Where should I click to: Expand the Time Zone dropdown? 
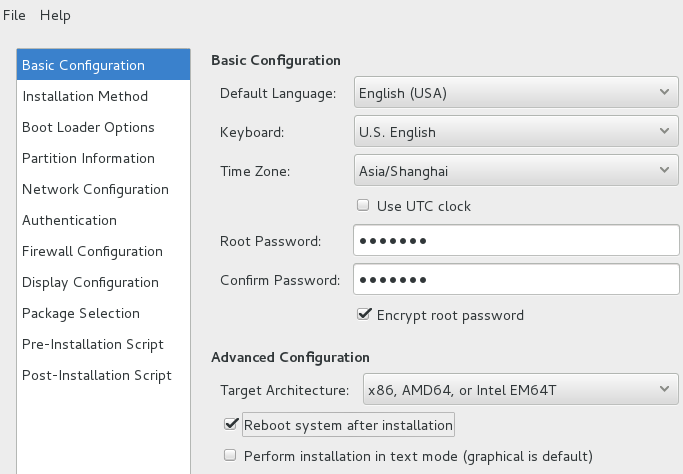(x=516, y=170)
